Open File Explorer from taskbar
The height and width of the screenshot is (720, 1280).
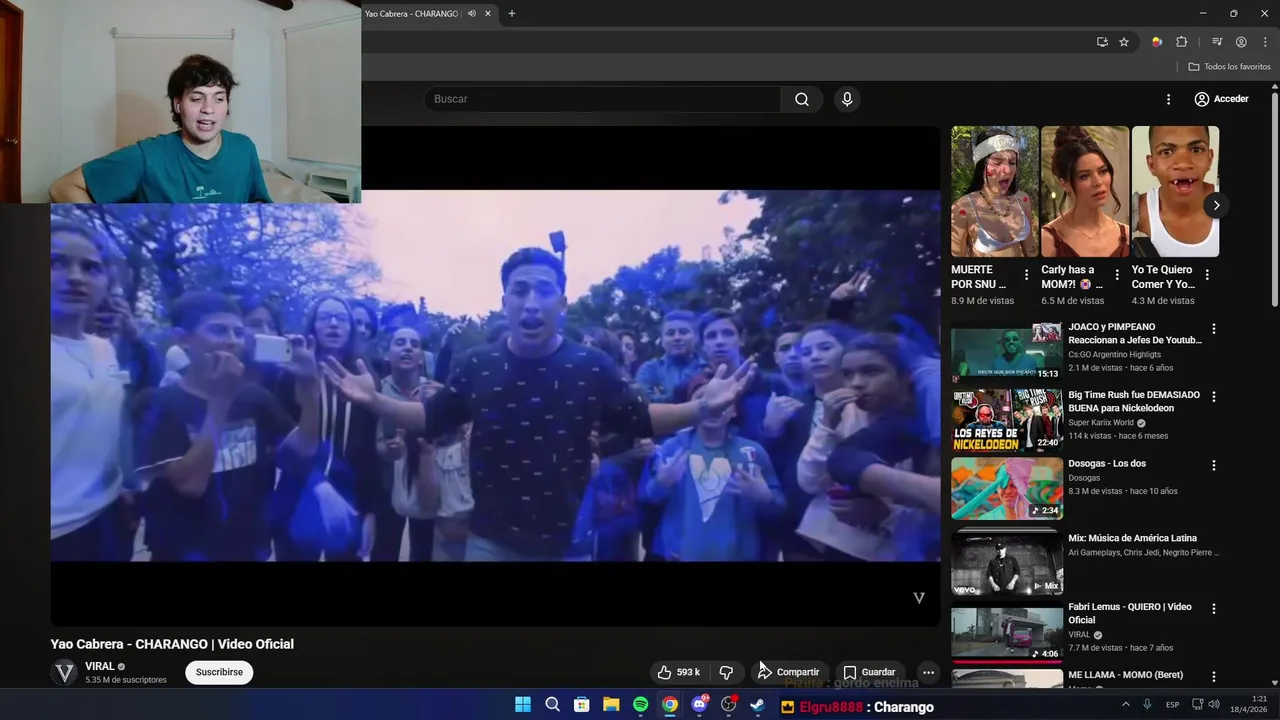point(611,705)
